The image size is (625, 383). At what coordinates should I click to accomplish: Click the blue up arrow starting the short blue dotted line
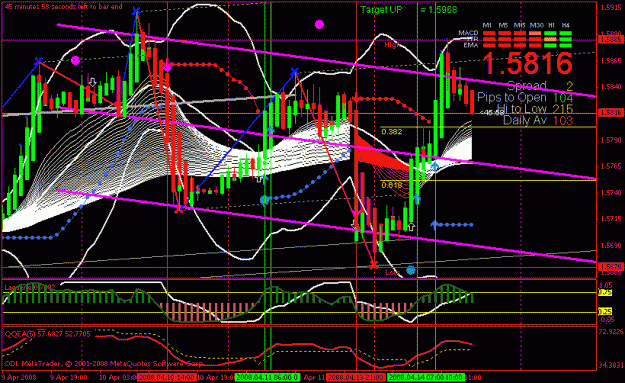pos(434,225)
